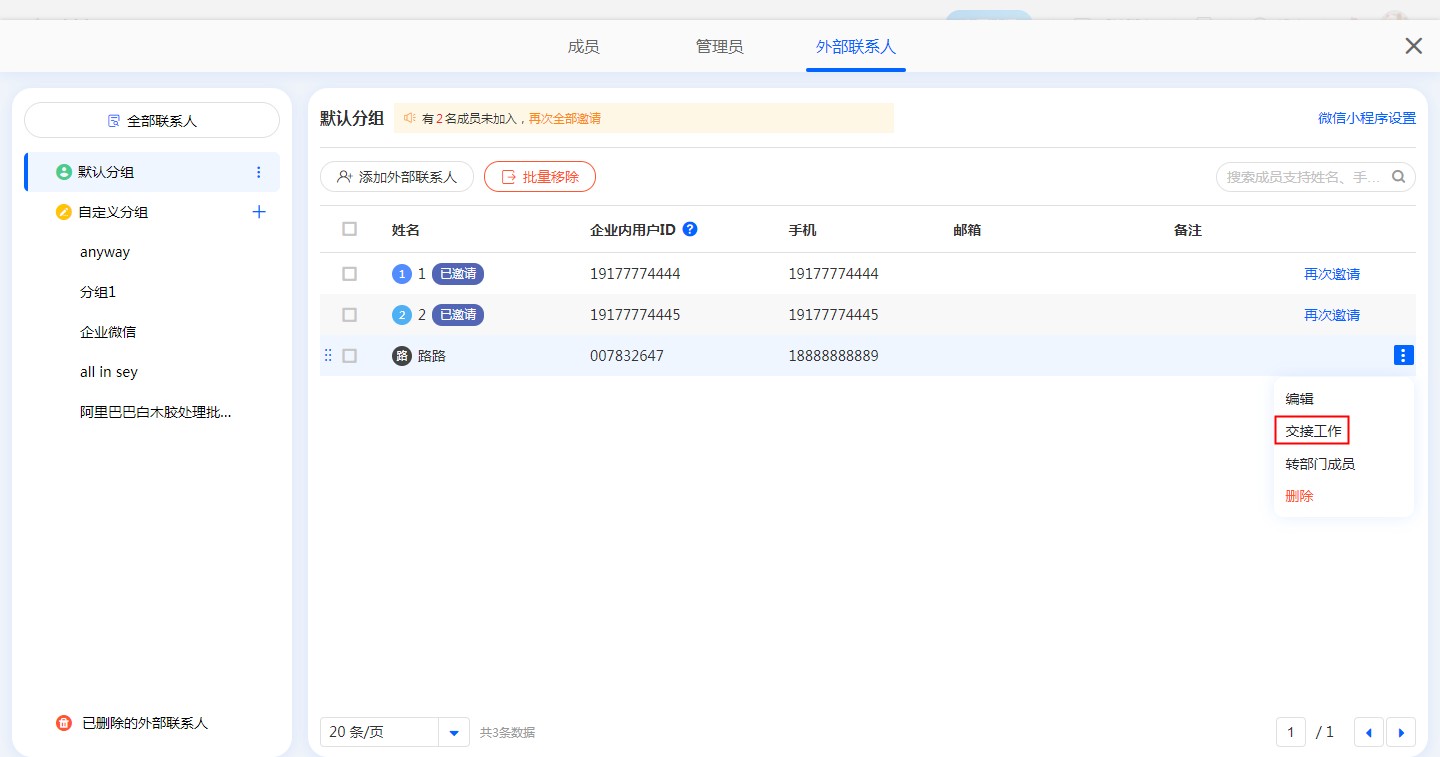This screenshot has width=1440, height=757.
Task: Go to the previous page arrow
Action: 1368,732
